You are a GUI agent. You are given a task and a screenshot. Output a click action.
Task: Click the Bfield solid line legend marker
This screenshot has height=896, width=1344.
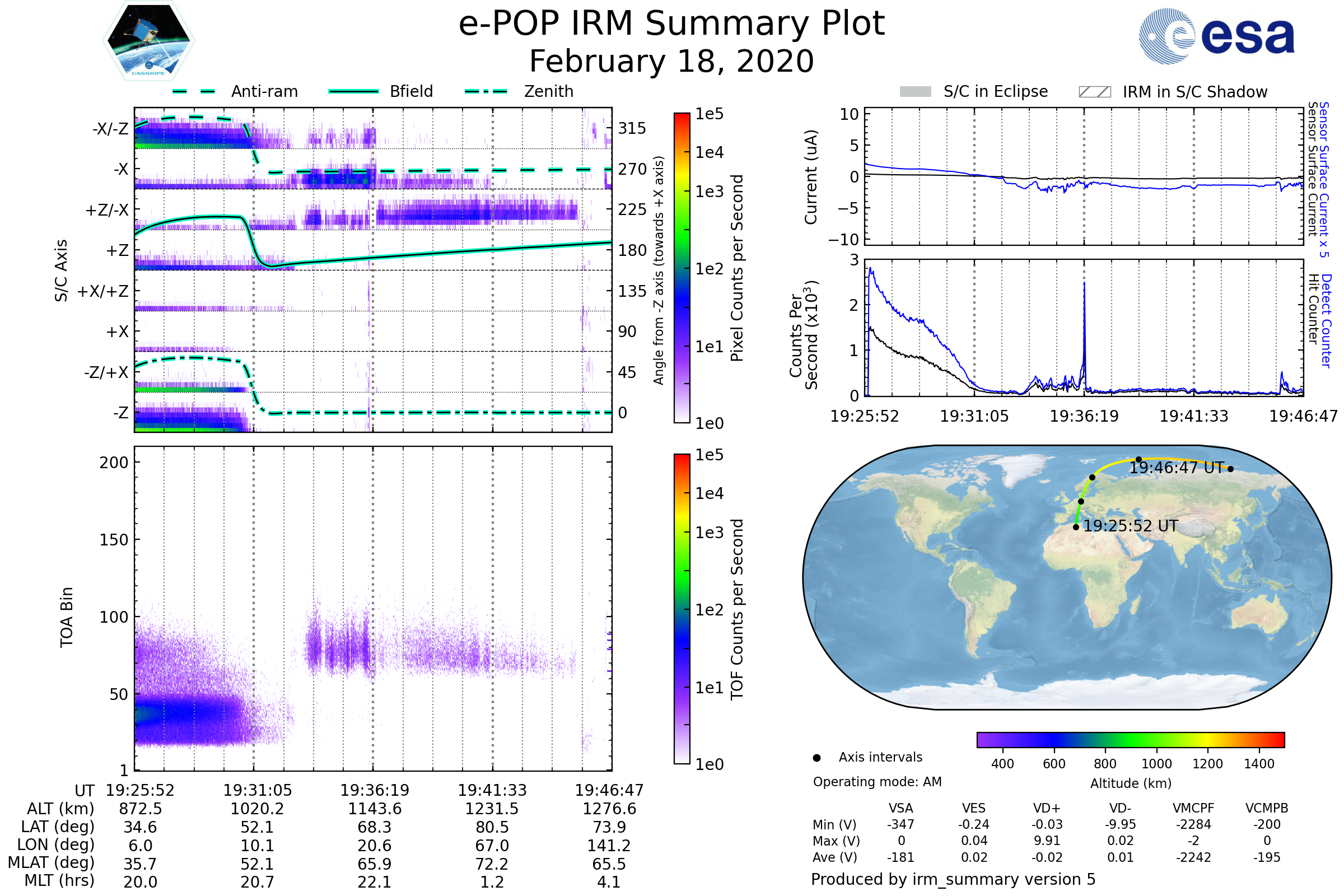coord(354,91)
